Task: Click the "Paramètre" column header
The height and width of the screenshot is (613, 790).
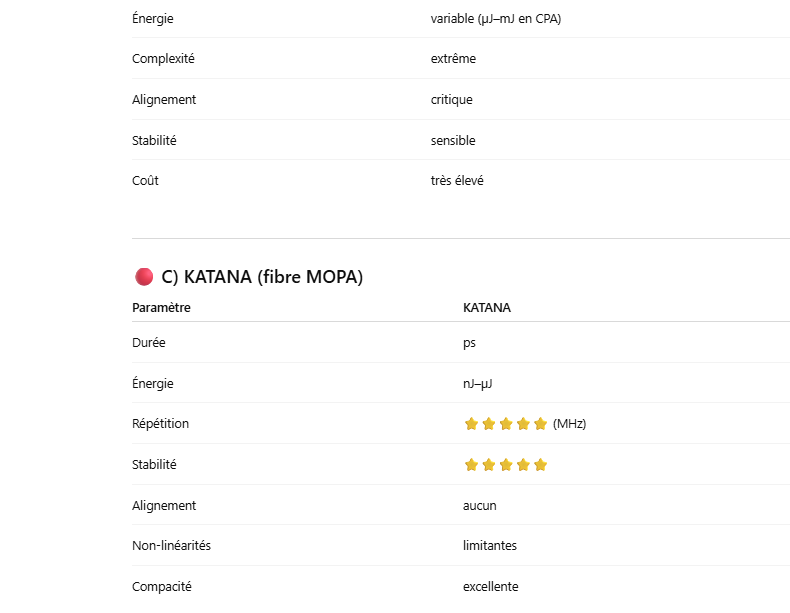Action: 161,308
